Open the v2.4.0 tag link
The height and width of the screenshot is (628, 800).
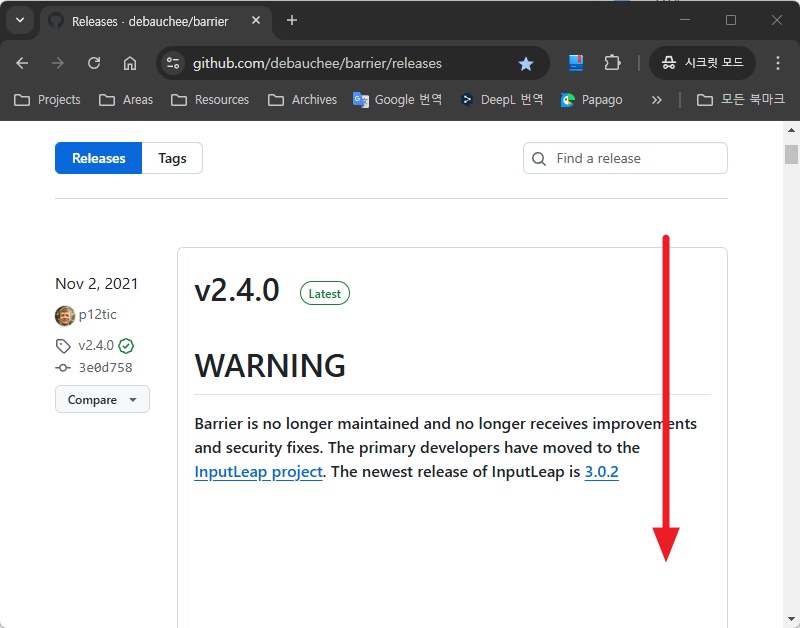[x=96, y=345]
